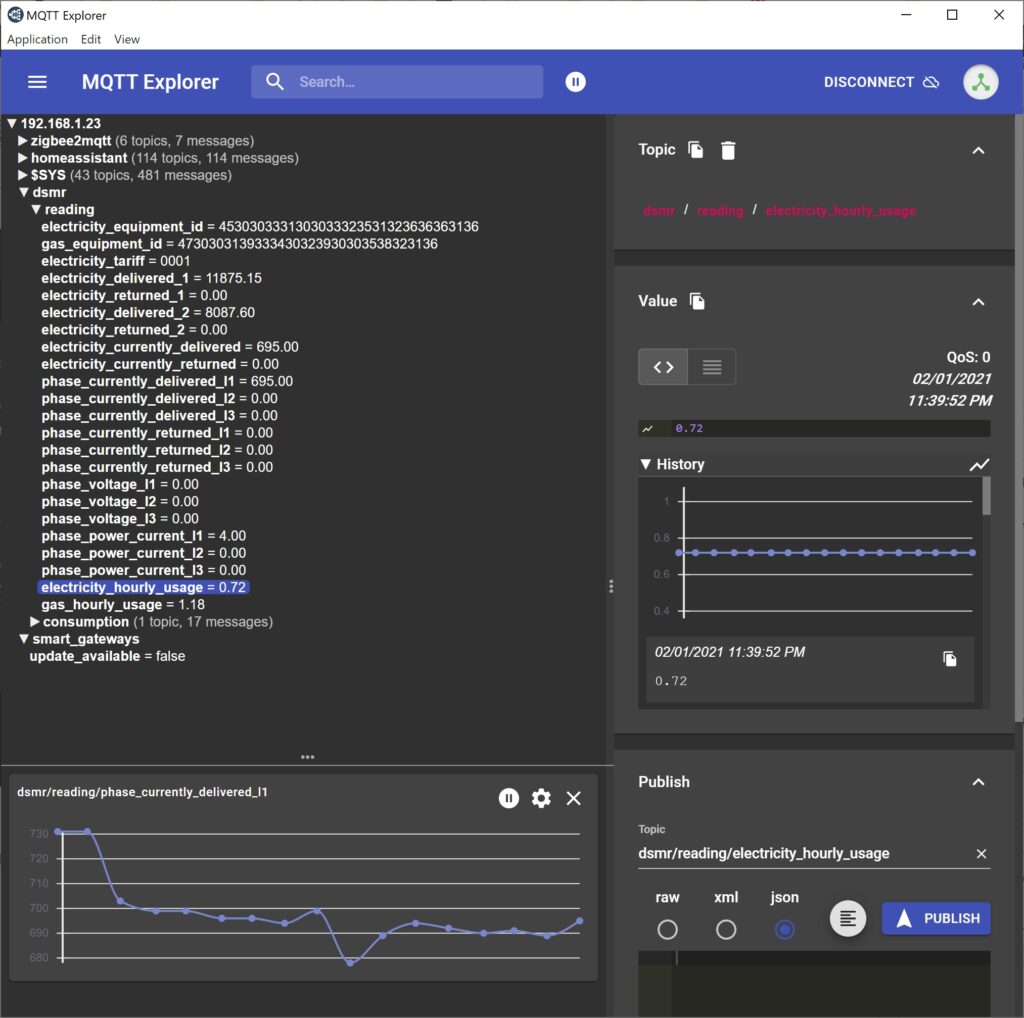Open chart settings gear icon
This screenshot has width=1024, height=1018.
click(541, 798)
